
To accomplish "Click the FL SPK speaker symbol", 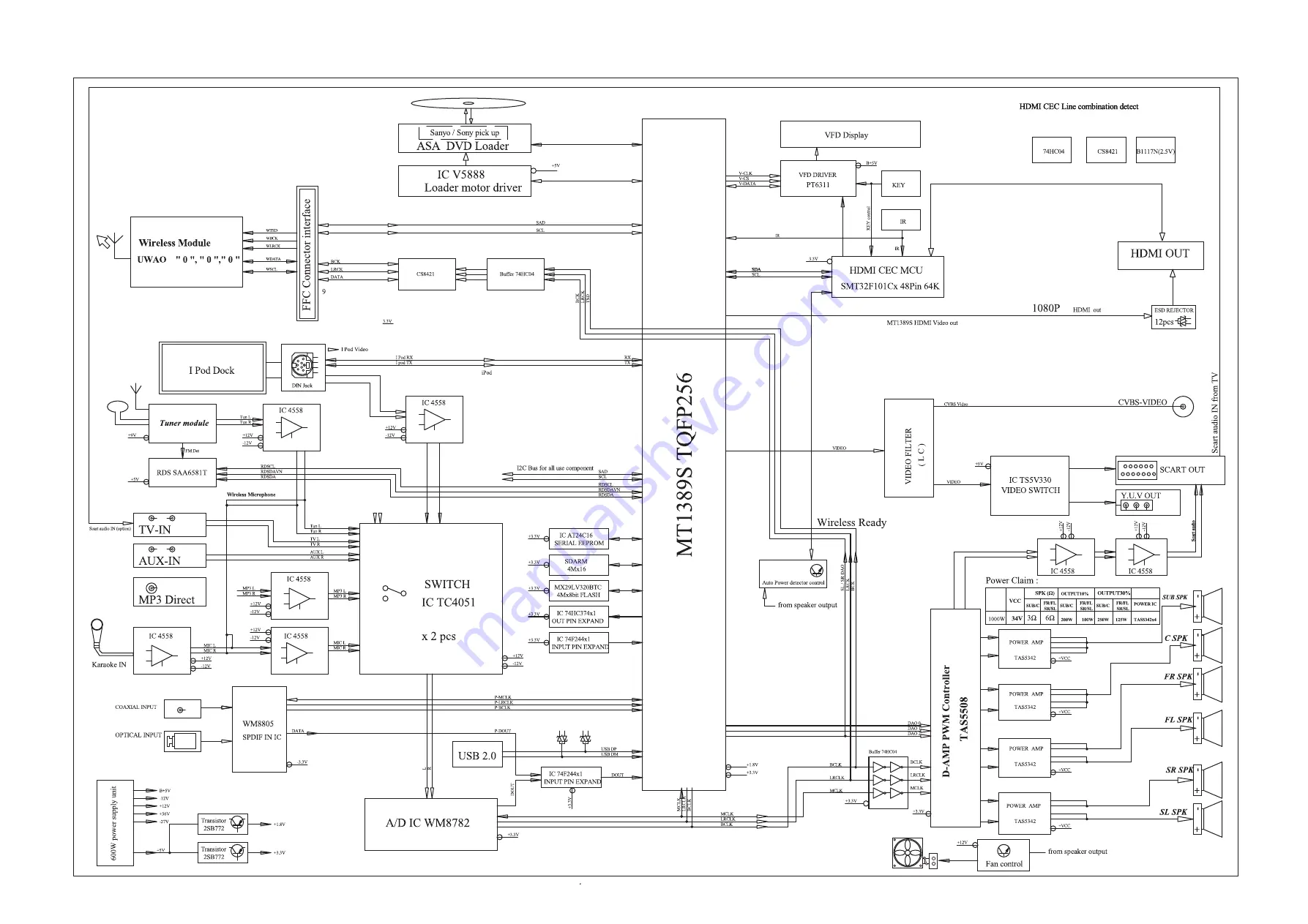I will click(x=1208, y=729).
